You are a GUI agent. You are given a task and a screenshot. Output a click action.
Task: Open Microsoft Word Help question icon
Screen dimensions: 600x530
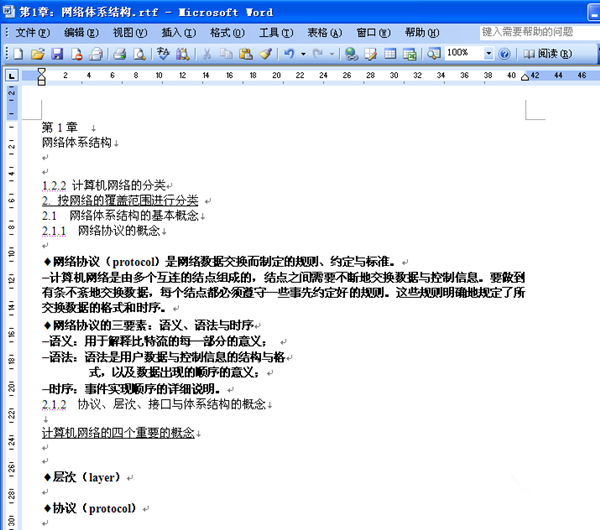click(x=504, y=54)
